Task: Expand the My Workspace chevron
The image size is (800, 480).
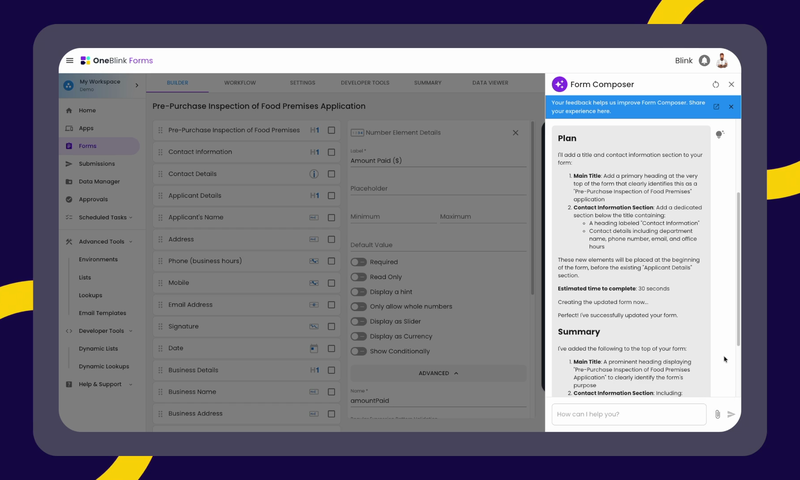Action: pos(137,85)
